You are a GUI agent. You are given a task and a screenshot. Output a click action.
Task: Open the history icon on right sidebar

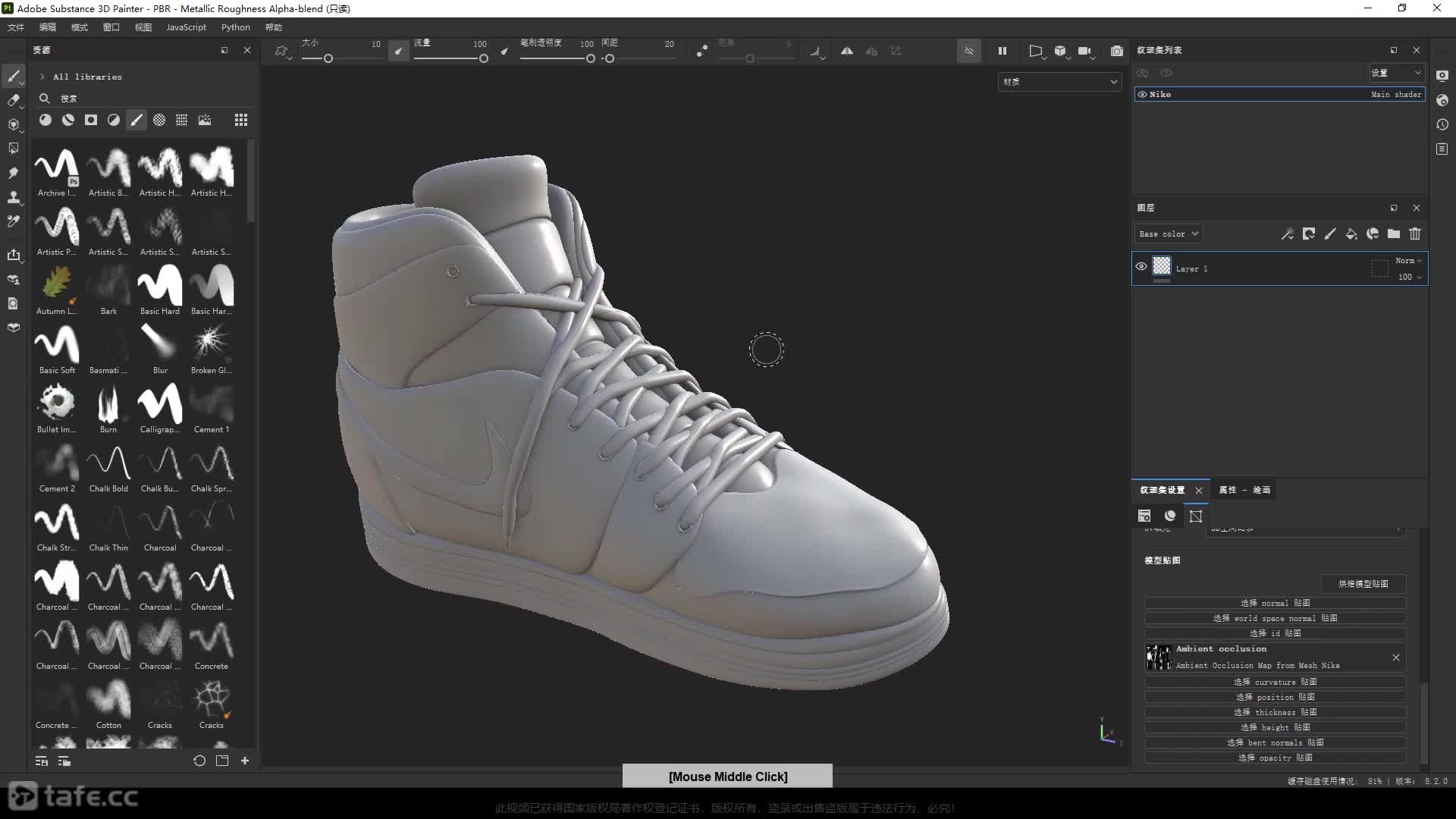(x=1442, y=124)
